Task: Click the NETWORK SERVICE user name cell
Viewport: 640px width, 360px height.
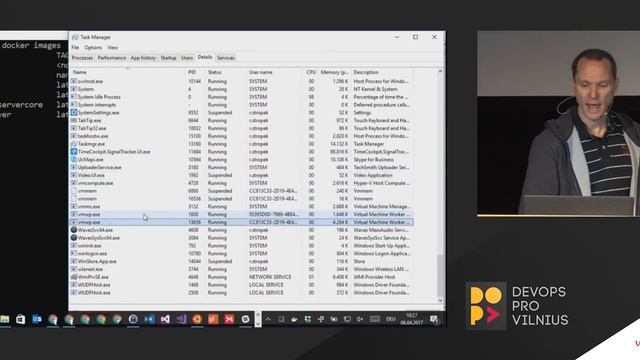Action: point(270,277)
